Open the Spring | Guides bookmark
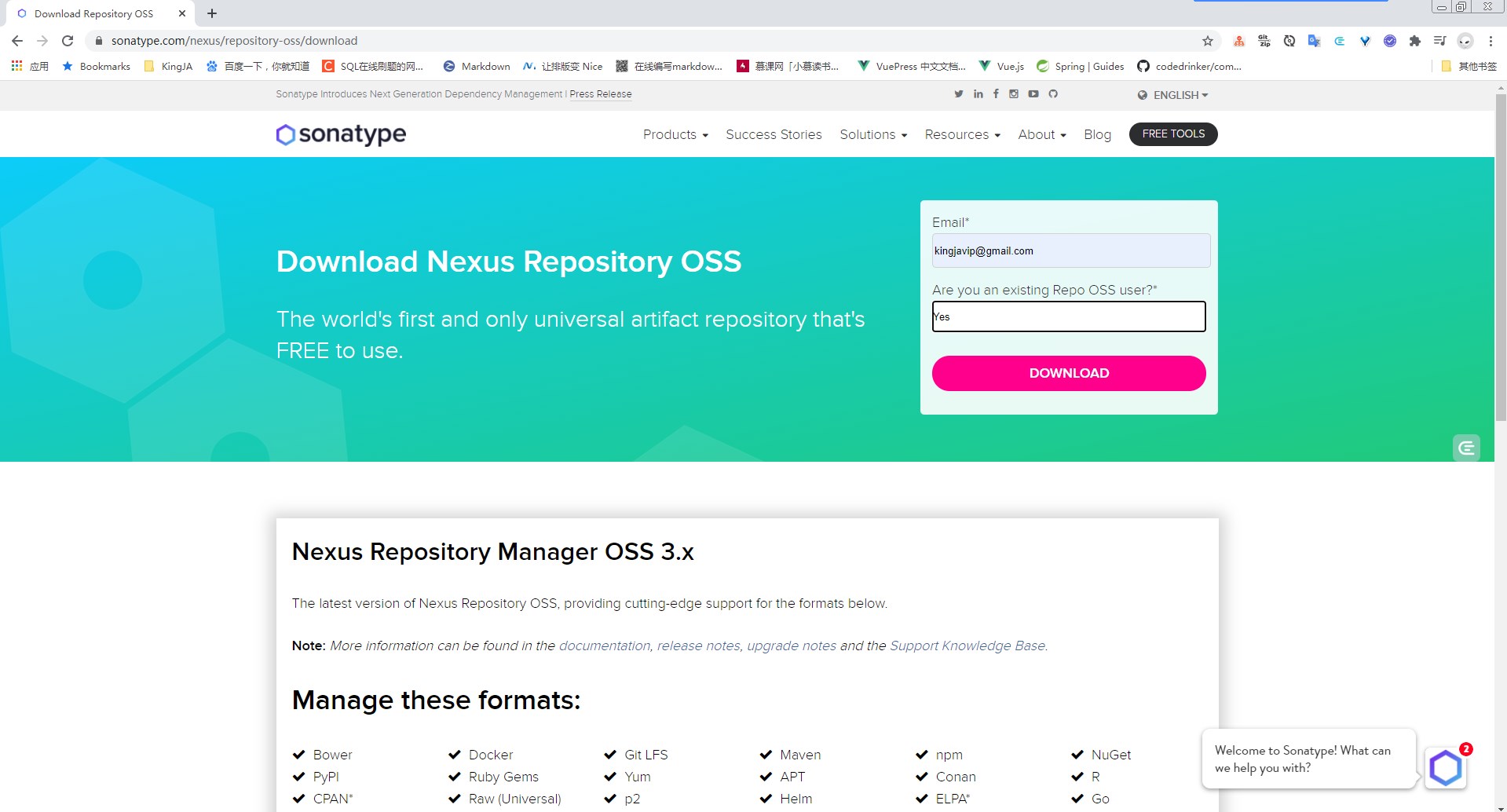 tap(1080, 67)
